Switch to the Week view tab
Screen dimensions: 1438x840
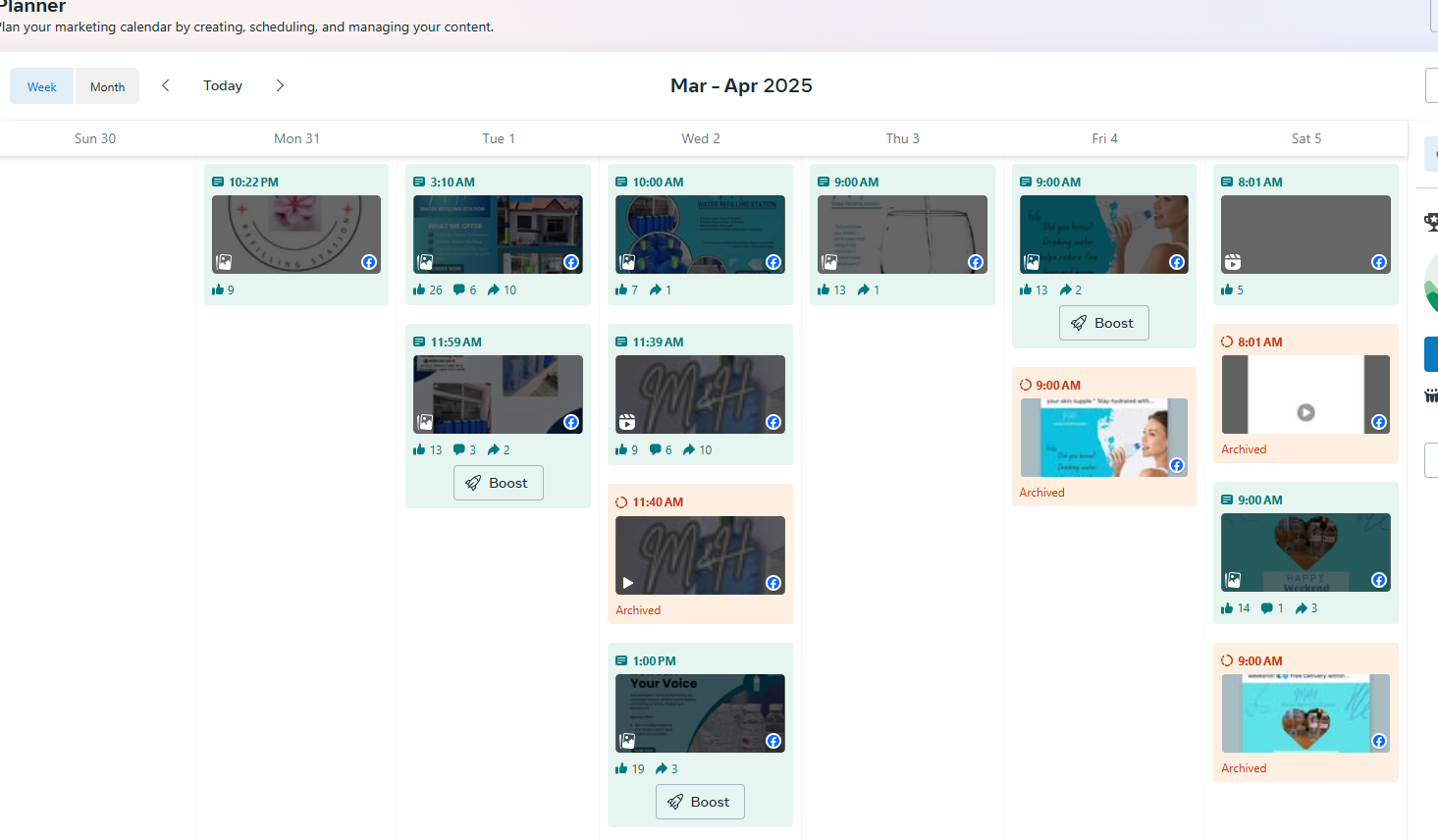pyautogui.click(x=42, y=86)
